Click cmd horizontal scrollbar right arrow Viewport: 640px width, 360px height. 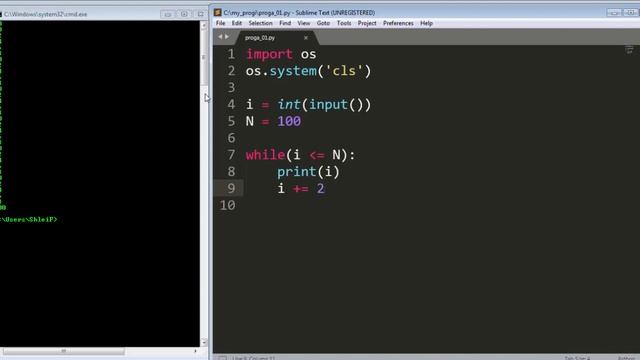[x=195, y=351]
